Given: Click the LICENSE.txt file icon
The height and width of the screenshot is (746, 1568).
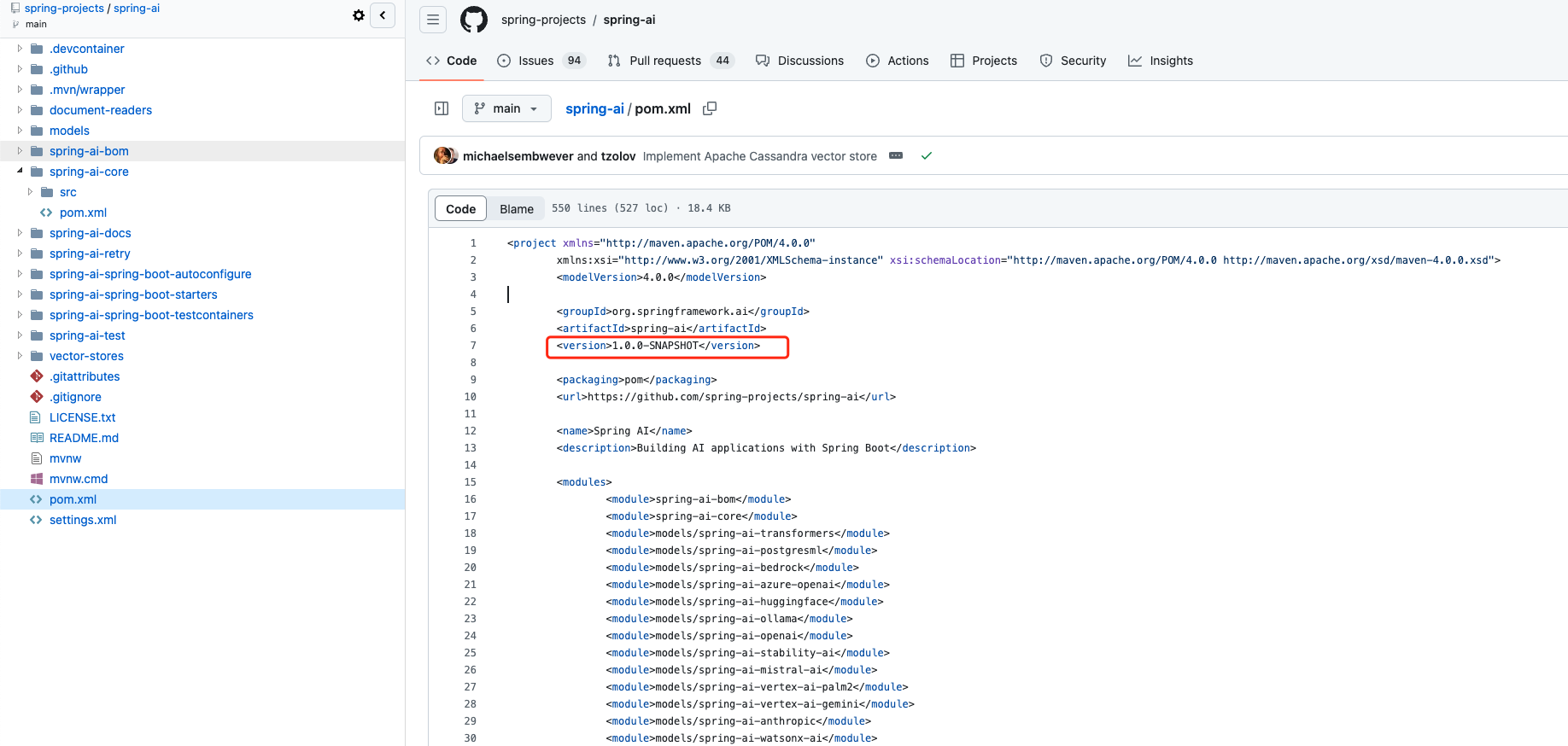Looking at the screenshot, I should tap(36, 417).
